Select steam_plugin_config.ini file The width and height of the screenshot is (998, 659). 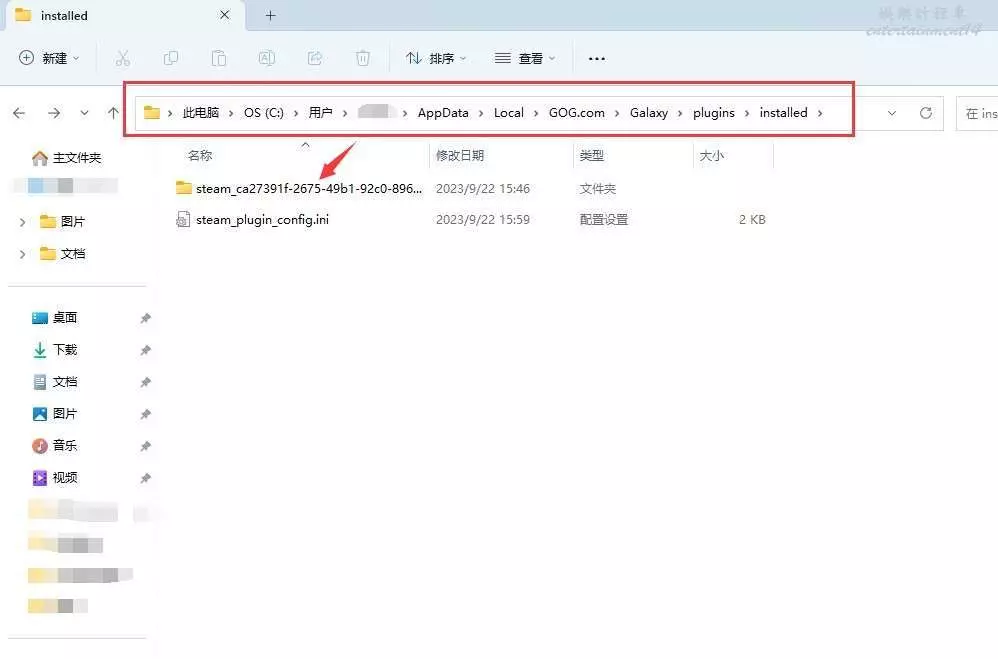click(262, 219)
